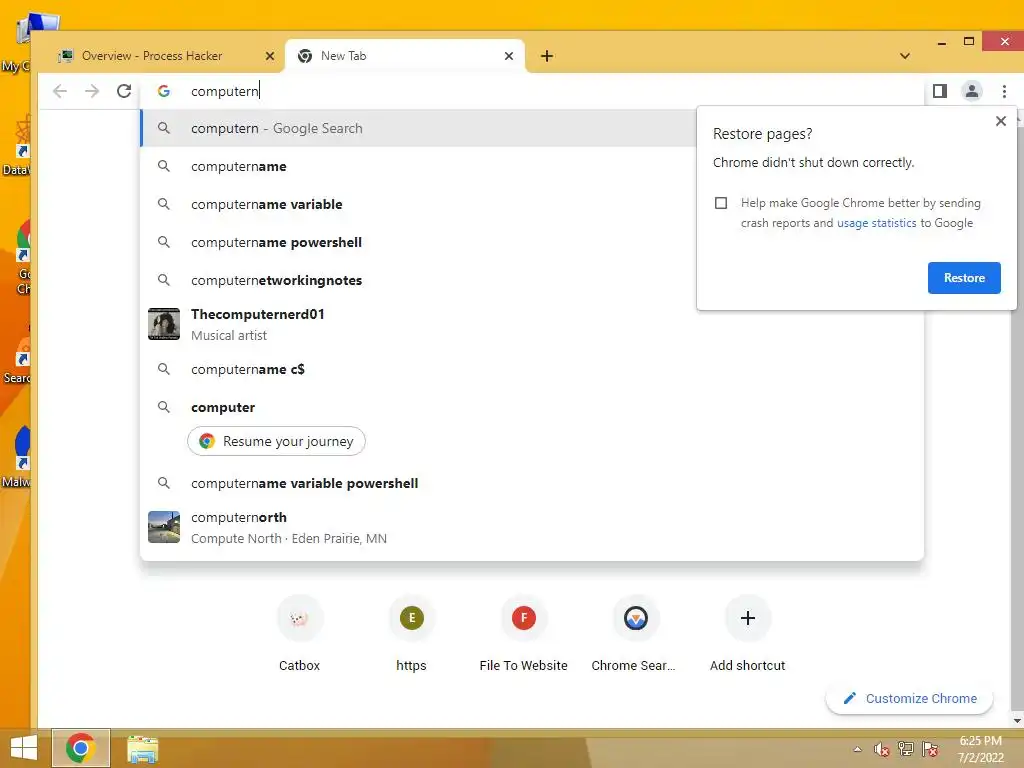The width and height of the screenshot is (1024, 768).
Task: Enable sending crash reports checkbox
Action: coord(721,203)
